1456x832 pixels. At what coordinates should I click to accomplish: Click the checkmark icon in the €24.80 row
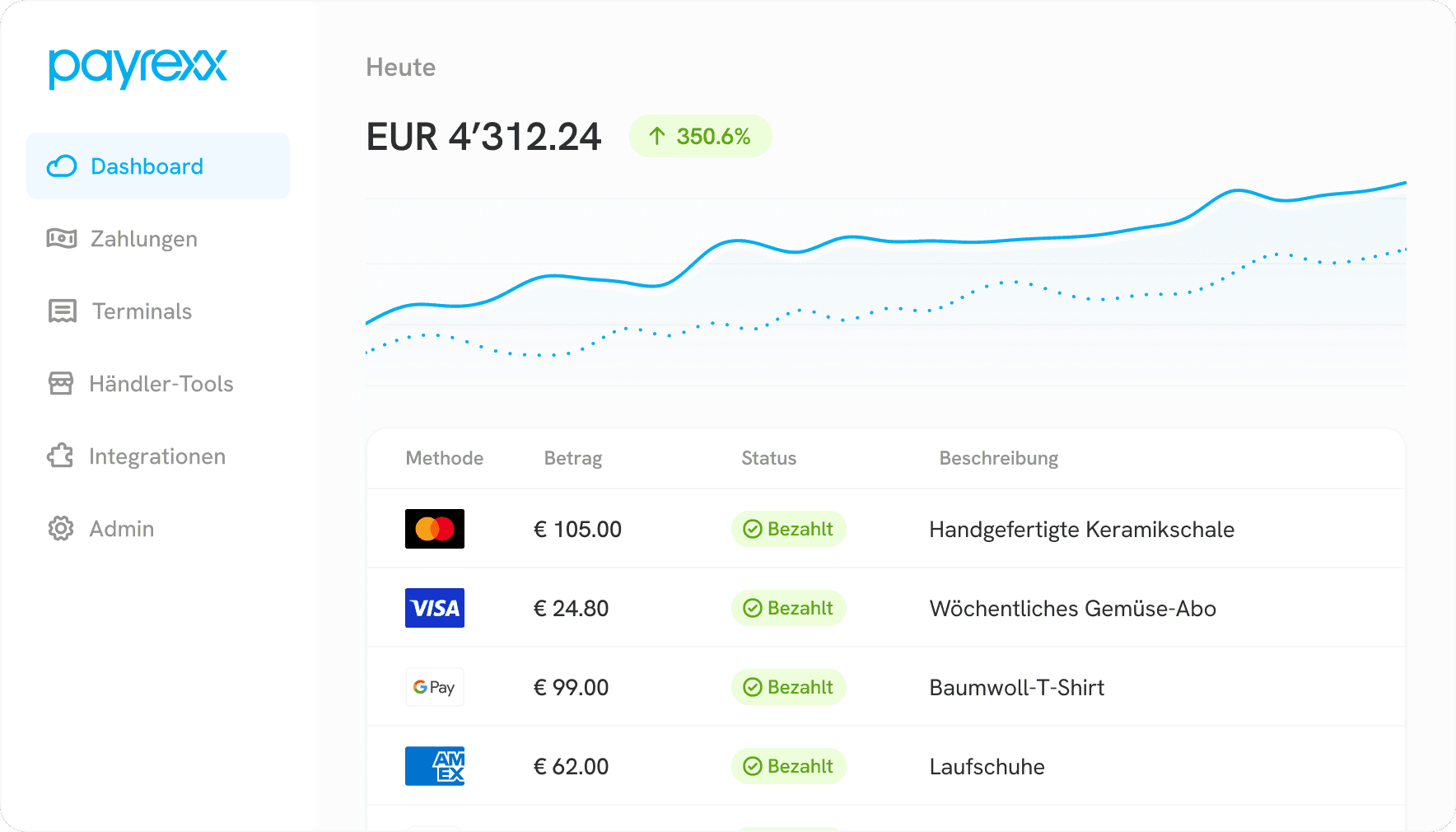pyautogui.click(x=753, y=608)
